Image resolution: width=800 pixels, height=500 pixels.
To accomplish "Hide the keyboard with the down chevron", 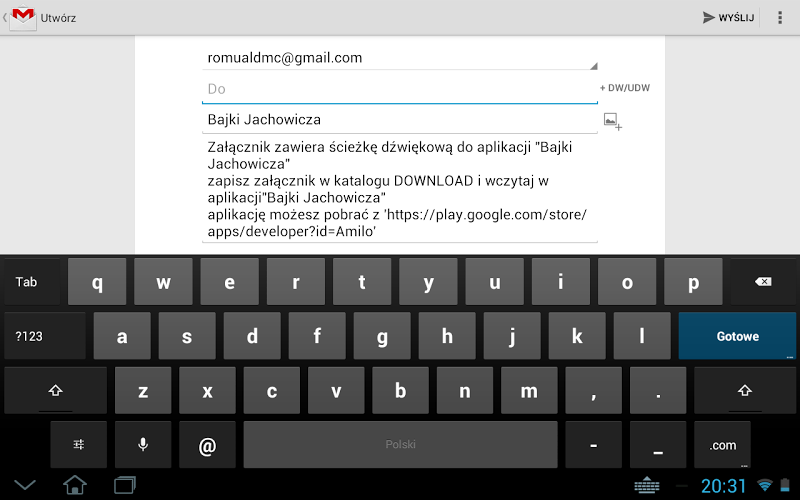I will tap(24, 485).
